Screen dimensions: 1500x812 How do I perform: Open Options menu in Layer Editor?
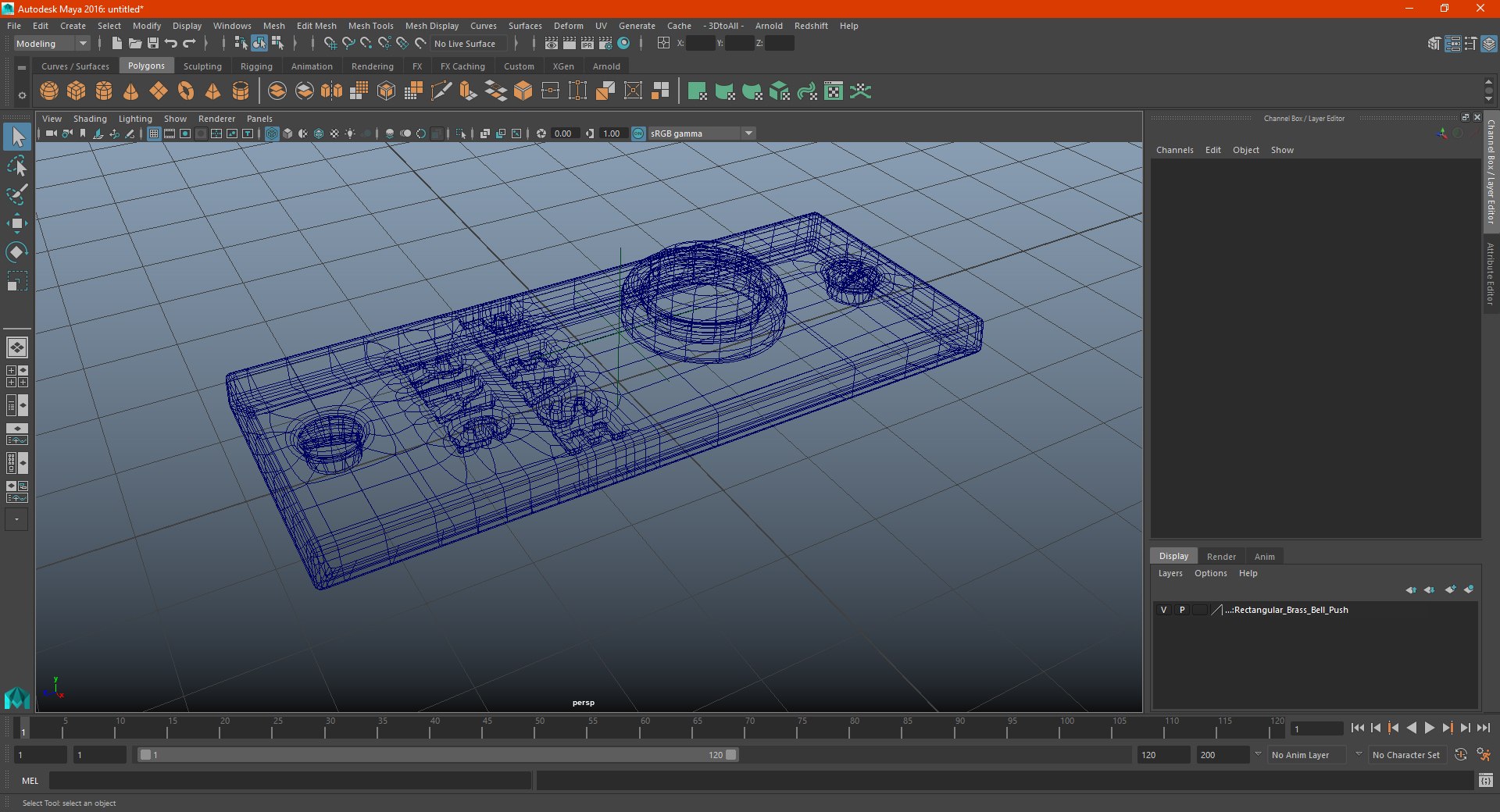(x=1210, y=573)
